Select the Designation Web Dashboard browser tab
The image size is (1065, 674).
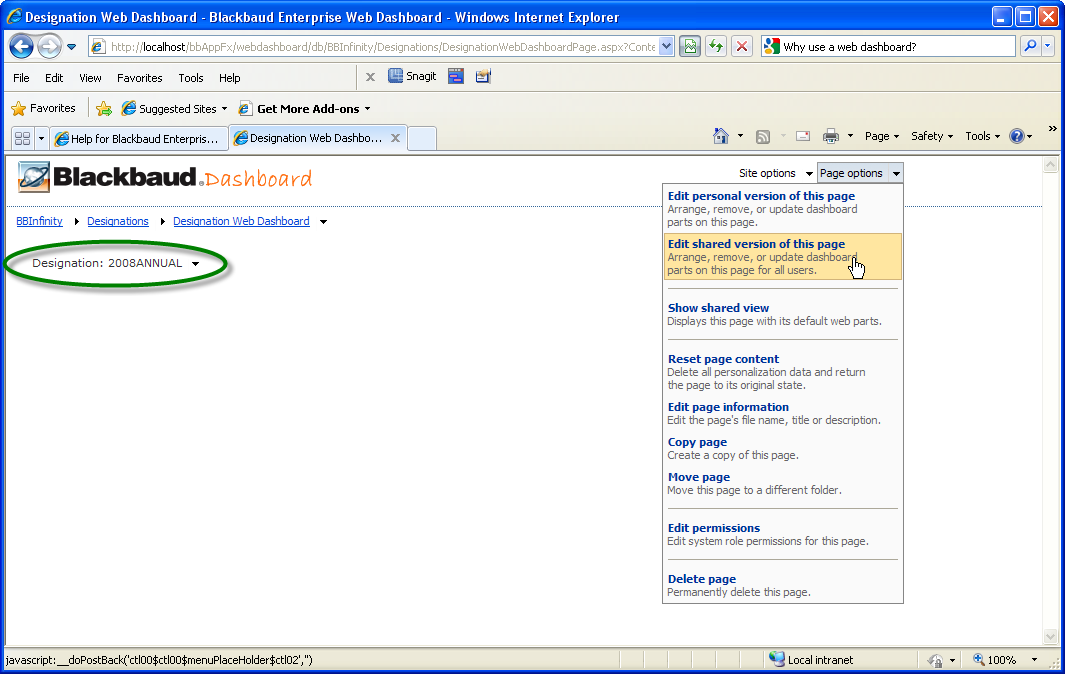click(x=310, y=138)
